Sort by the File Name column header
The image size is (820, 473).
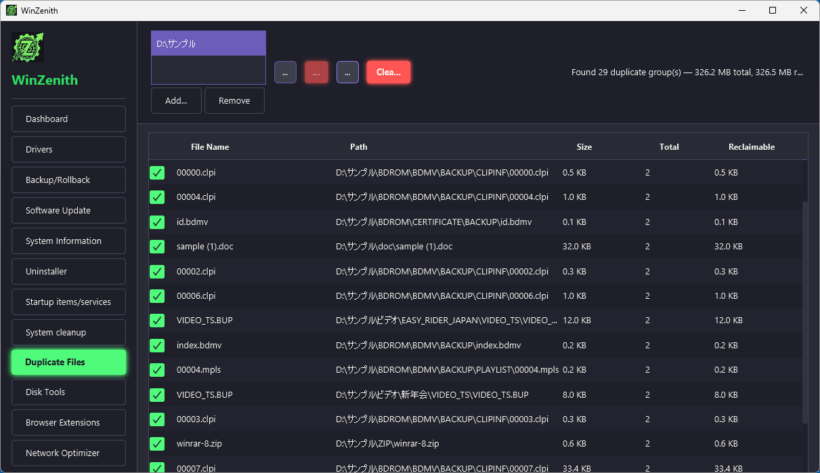click(210, 147)
